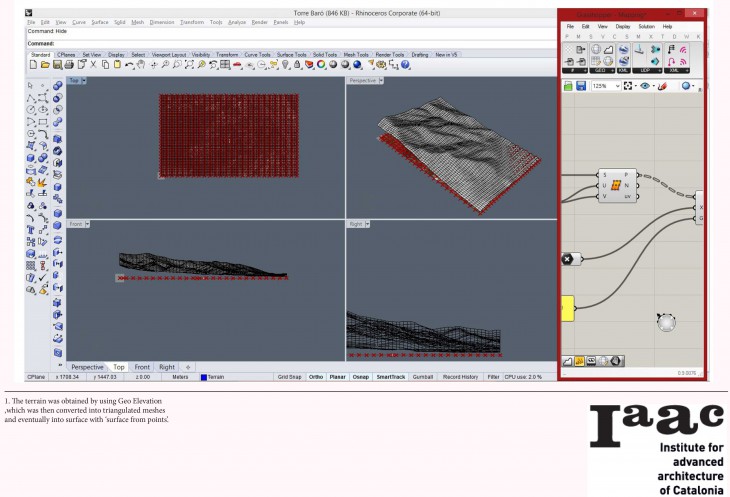Toggle Grid Snap in the status bar

pyautogui.click(x=288, y=377)
